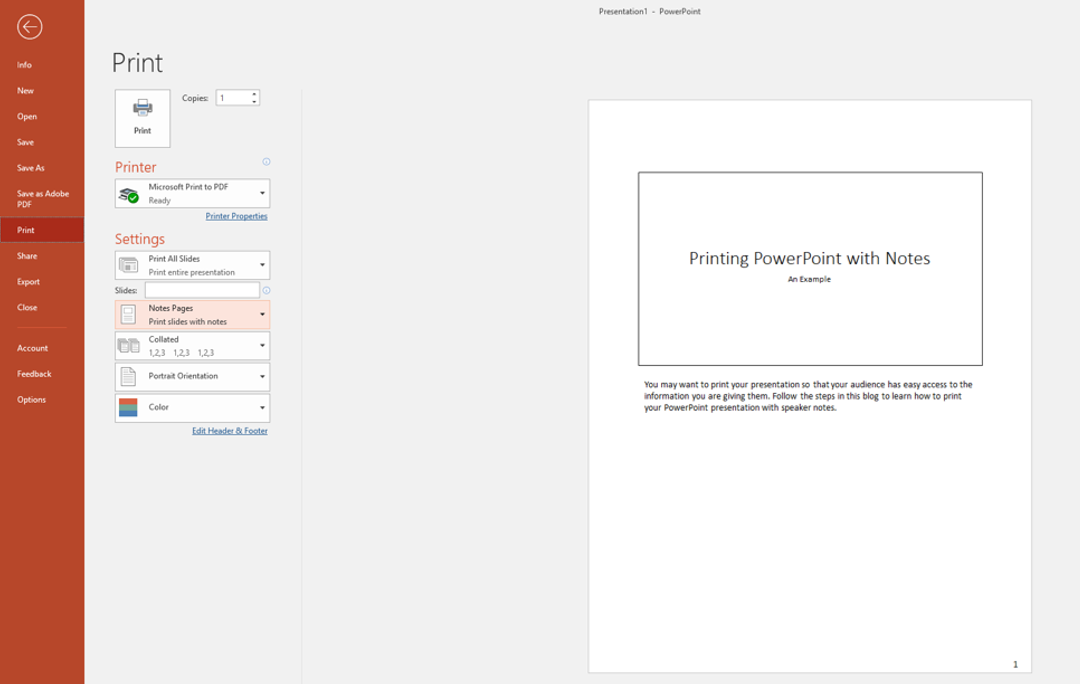Open Printer Properties link
Image resolution: width=1080 pixels, height=684 pixels.
[x=237, y=216]
